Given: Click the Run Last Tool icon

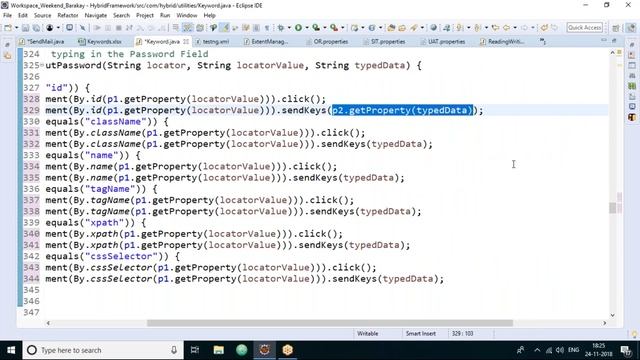Looking at the screenshot, I should [x=334, y=28].
